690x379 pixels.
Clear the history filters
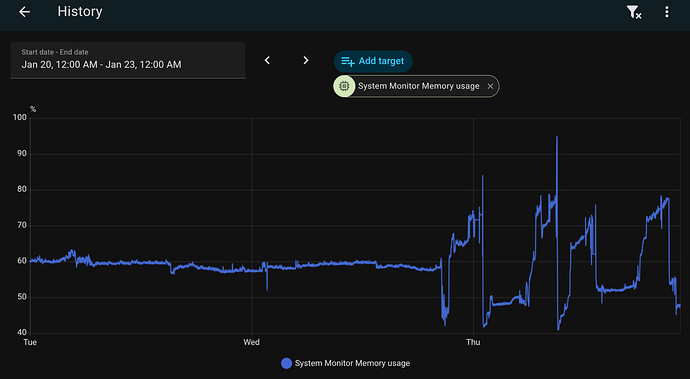point(634,12)
